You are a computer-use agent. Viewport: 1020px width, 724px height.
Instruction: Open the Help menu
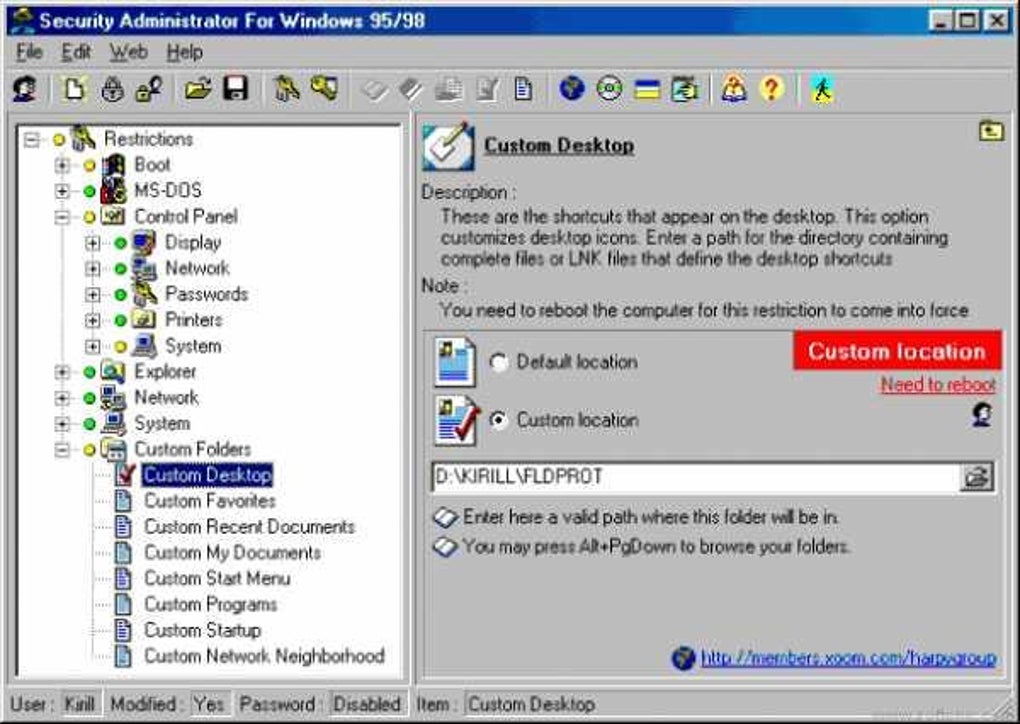(184, 52)
